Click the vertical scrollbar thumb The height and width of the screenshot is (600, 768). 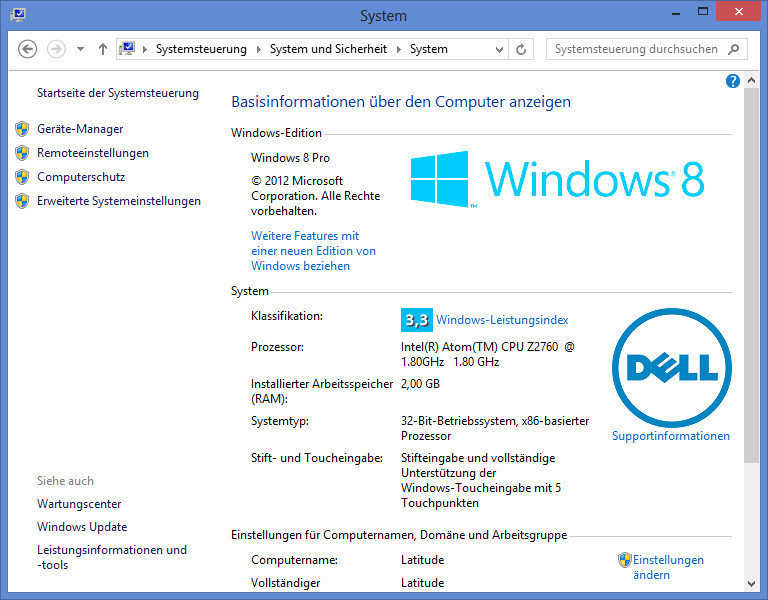pyautogui.click(x=751, y=275)
